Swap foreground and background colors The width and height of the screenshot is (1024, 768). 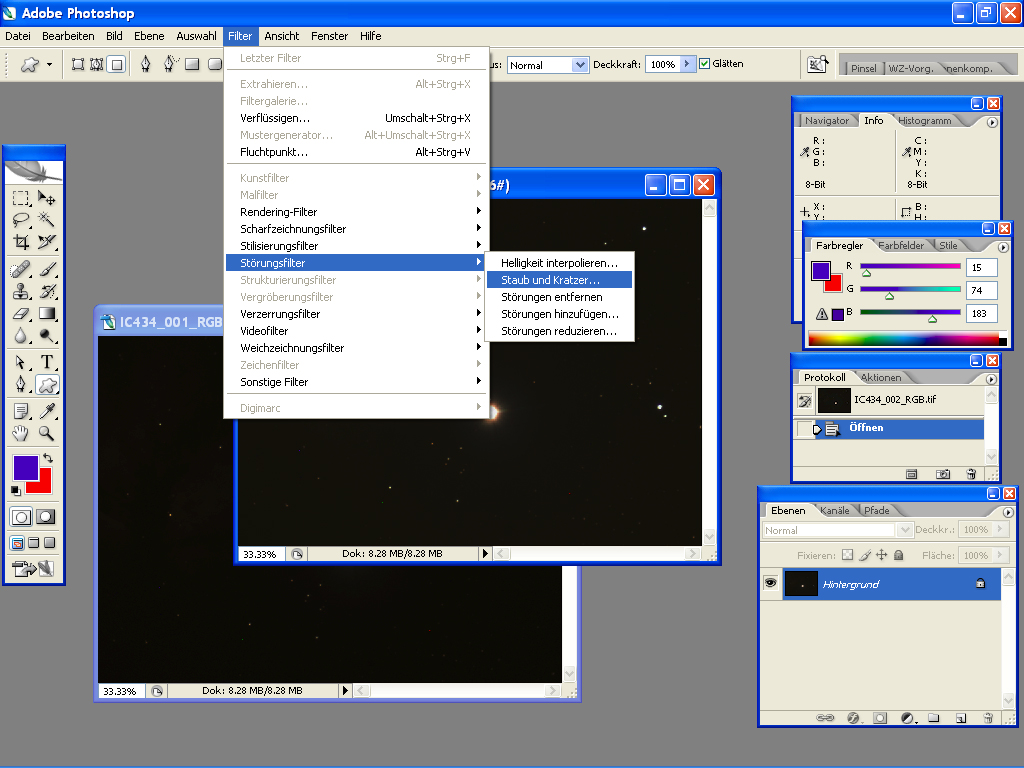(x=48, y=458)
